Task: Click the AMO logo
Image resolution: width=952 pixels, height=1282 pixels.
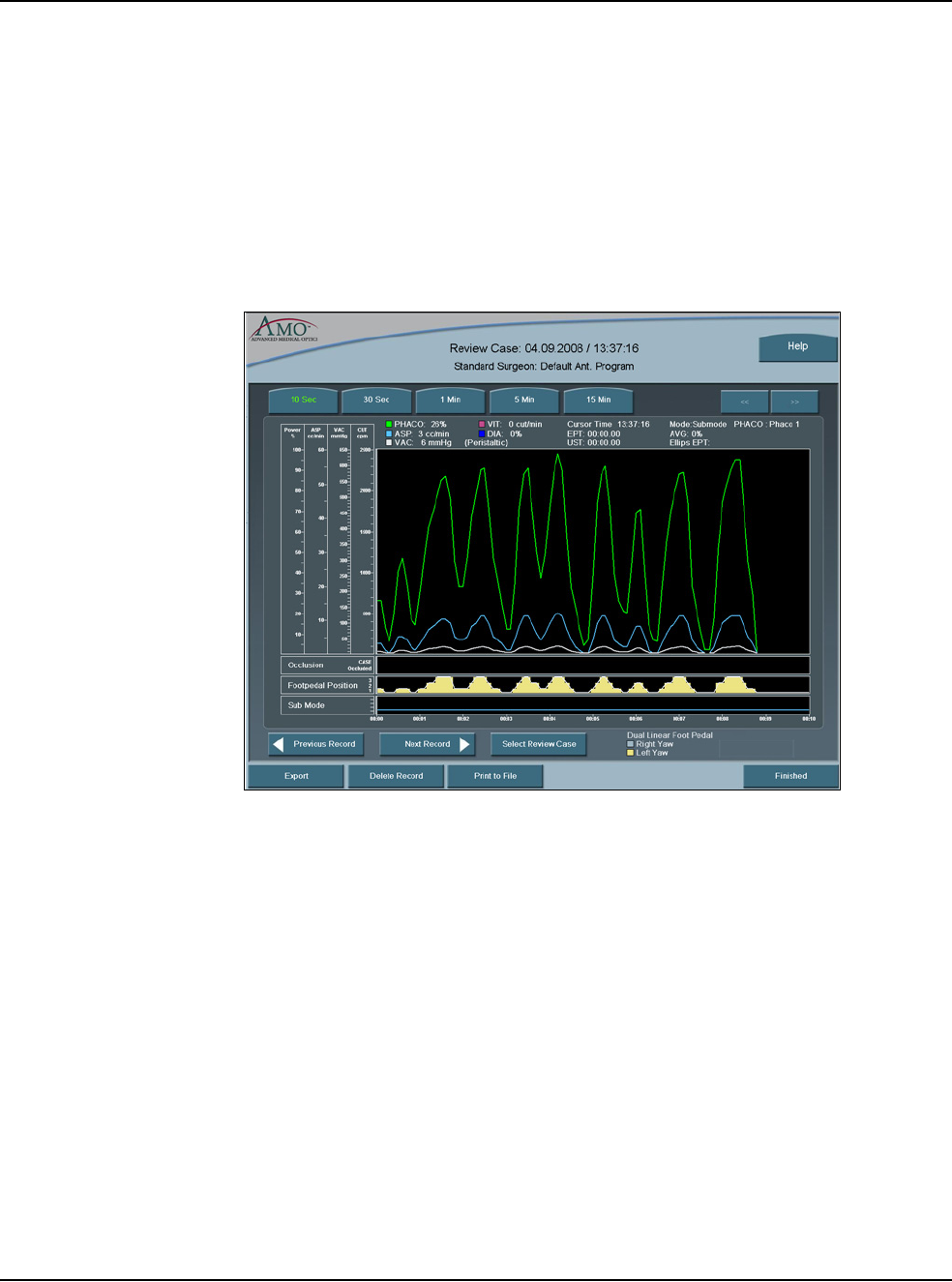Action: point(283,329)
